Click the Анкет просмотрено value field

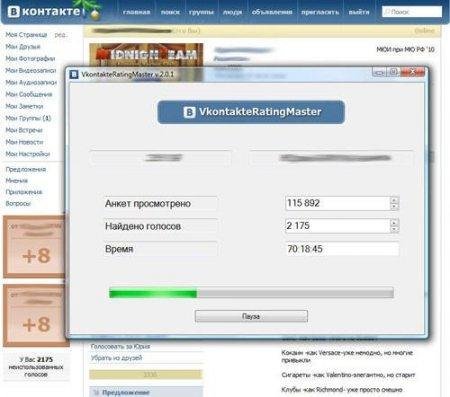[x=337, y=203]
